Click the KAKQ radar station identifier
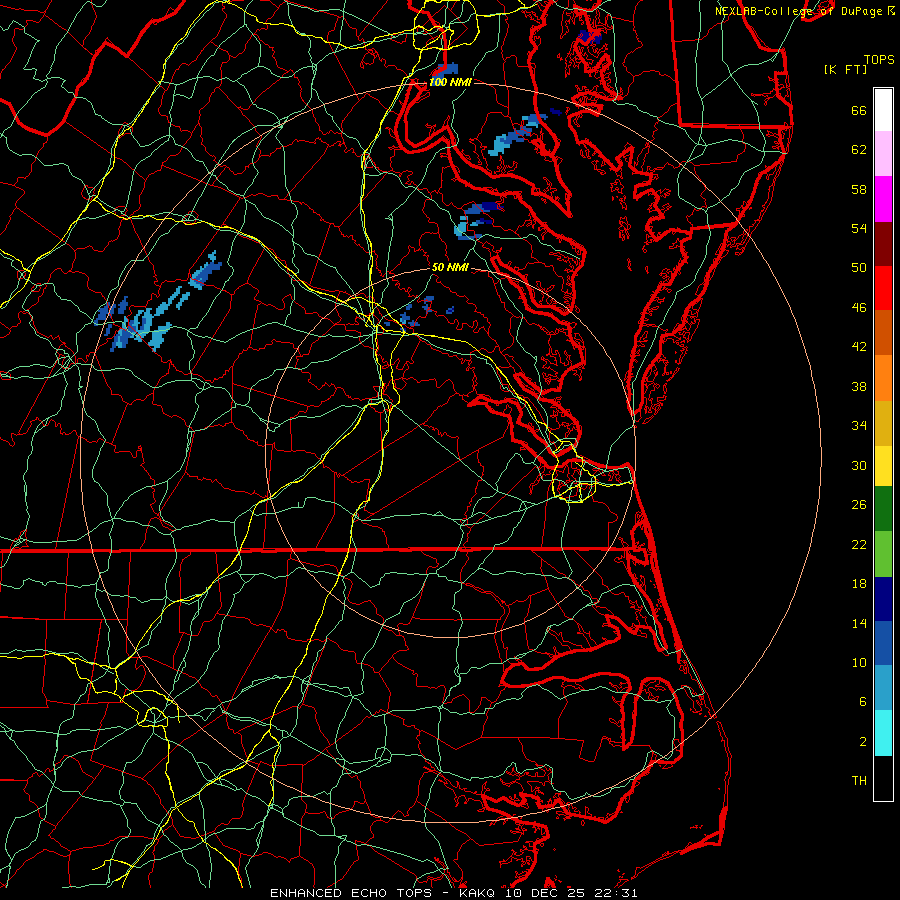 tap(478, 893)
